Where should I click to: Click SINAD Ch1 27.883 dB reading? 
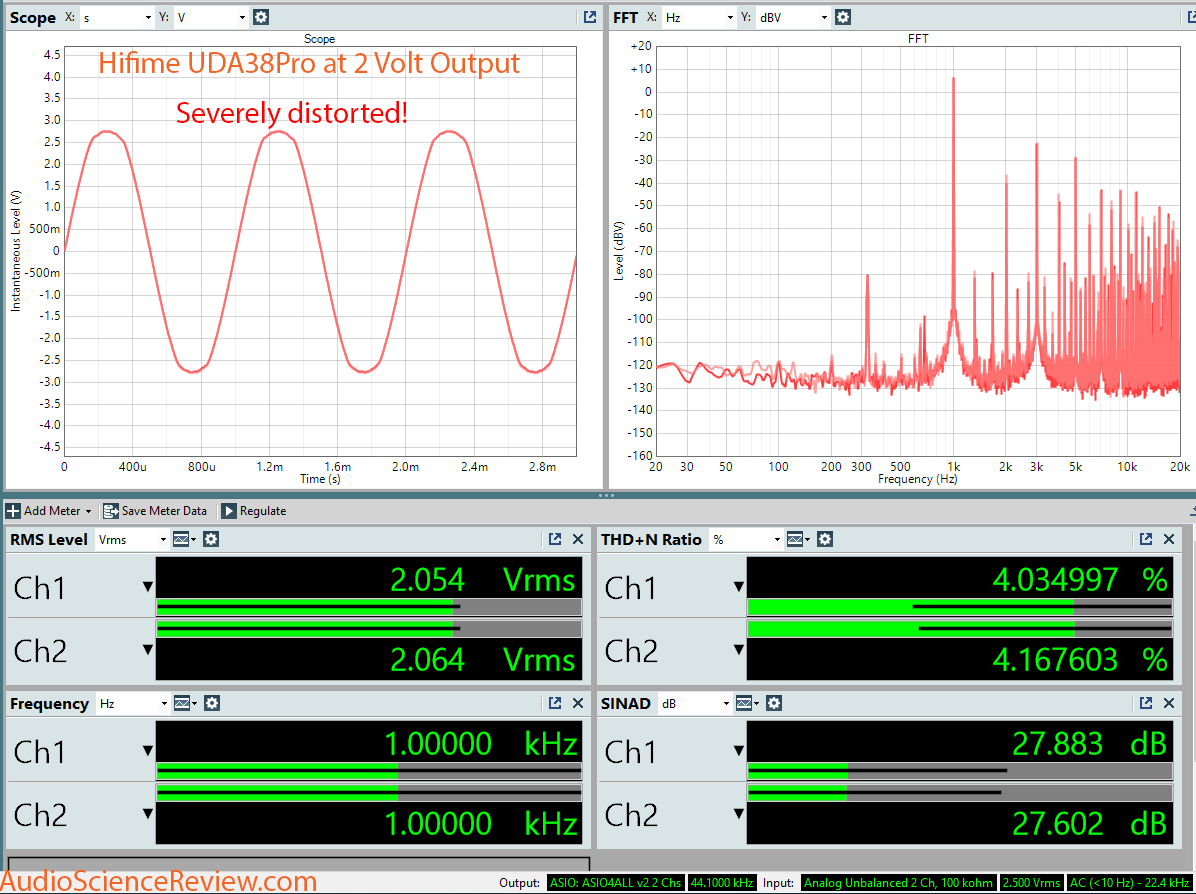(x=1090, y=744)
